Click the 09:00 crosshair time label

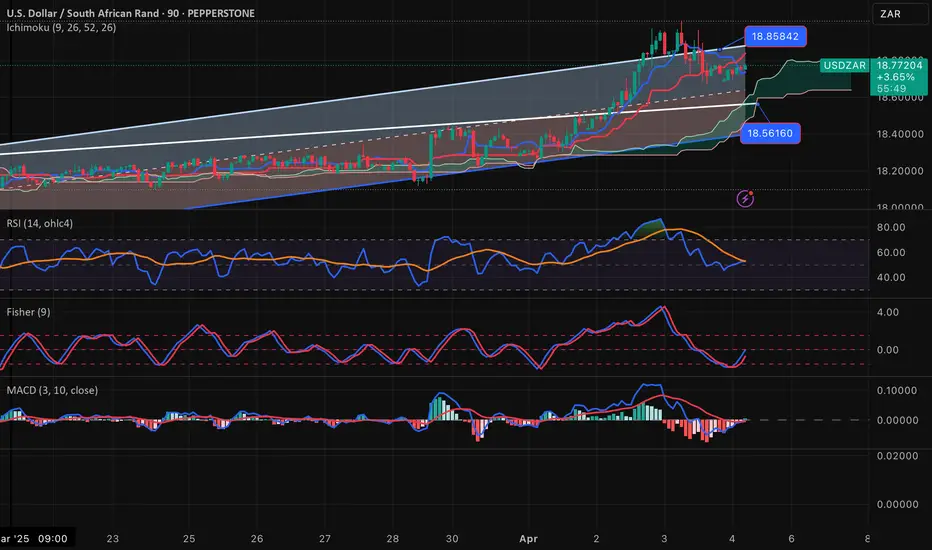[x=52, y=539]
